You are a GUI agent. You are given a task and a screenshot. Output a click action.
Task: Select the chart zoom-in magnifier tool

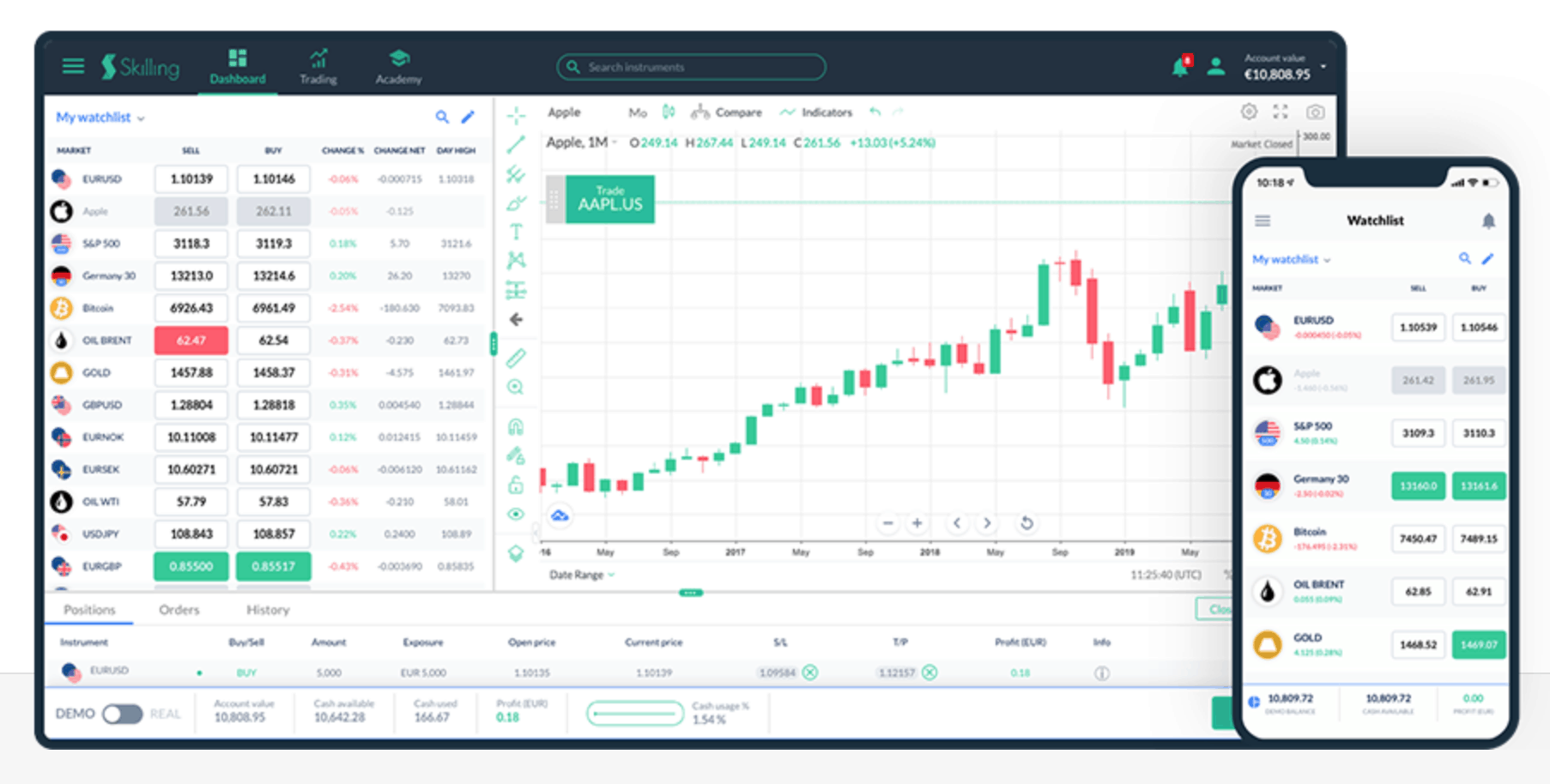click(x=516, y=387)
